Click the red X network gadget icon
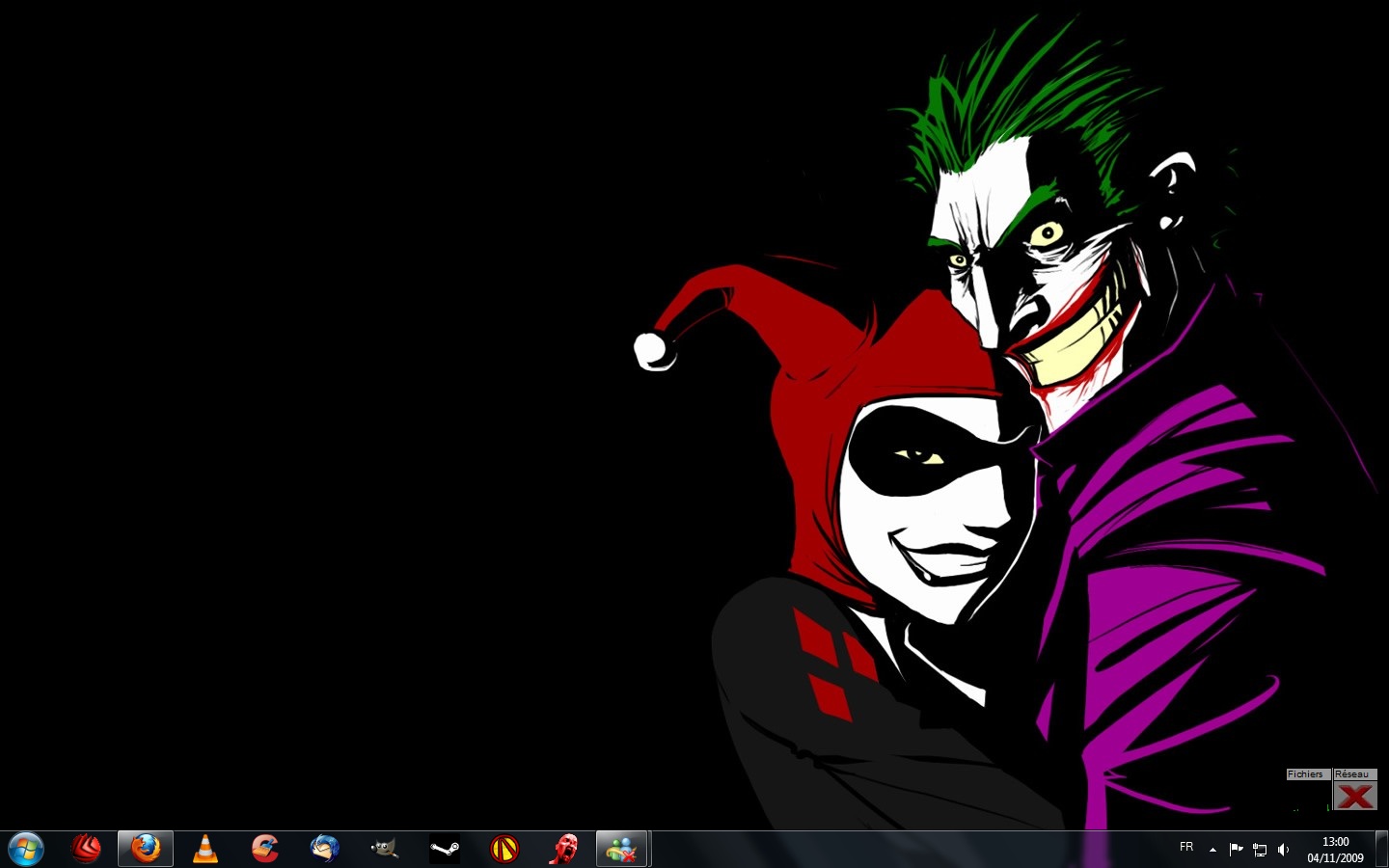The height and width of the screenshot is (868, 1389). coord(1355,796)
